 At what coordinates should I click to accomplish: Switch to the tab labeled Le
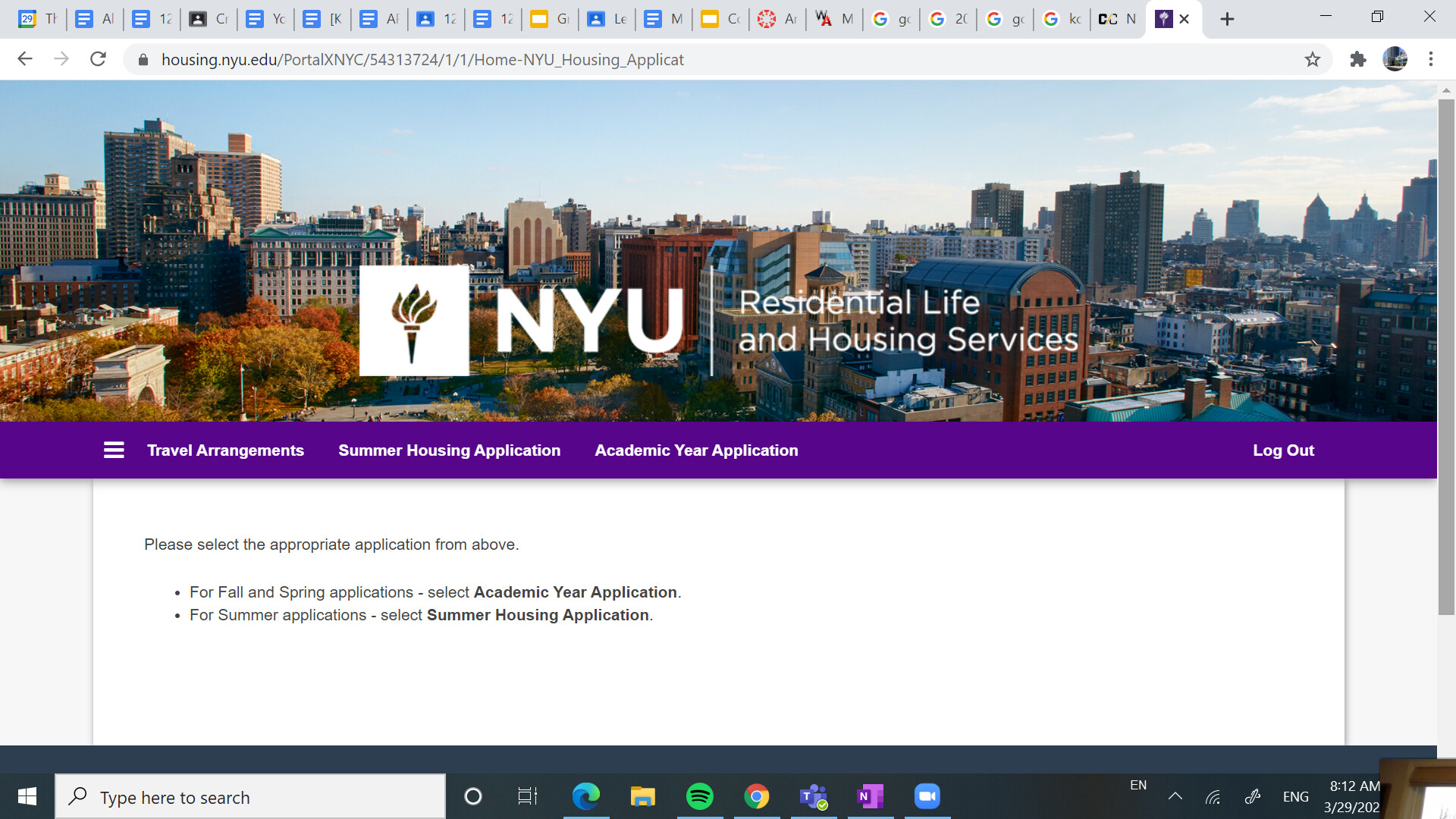tap(607, 19)
